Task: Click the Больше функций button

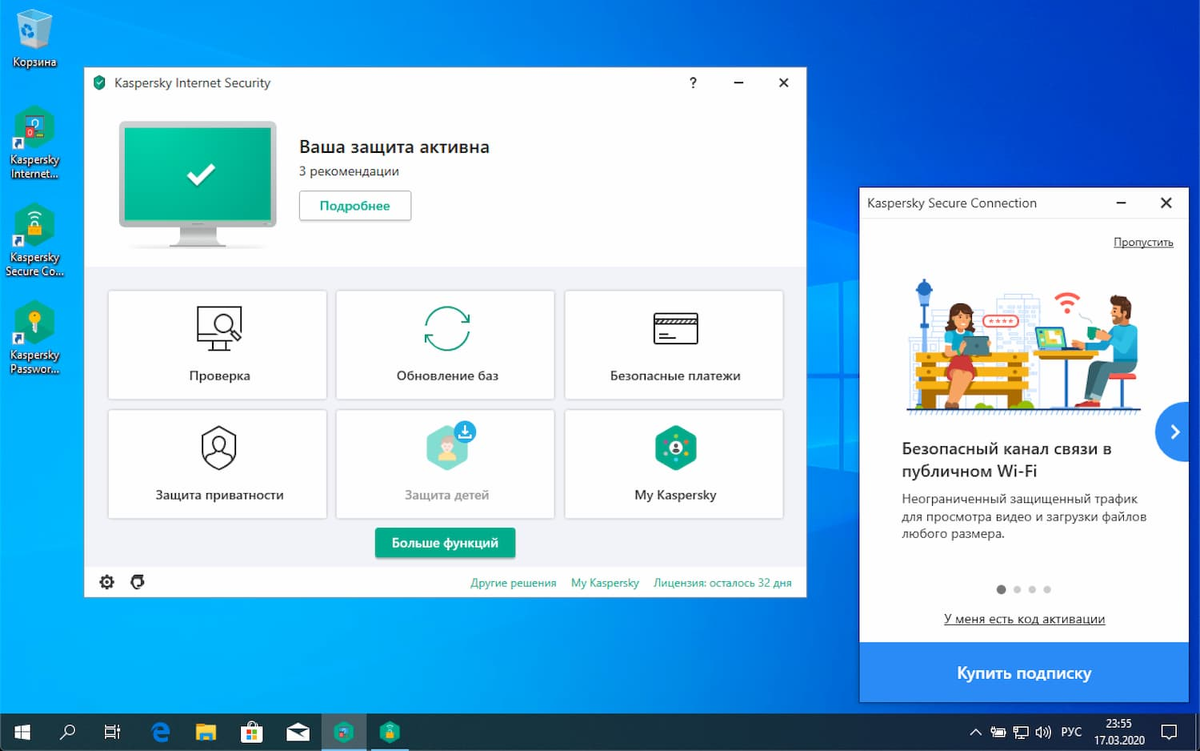Action: [x=445, y=543]
